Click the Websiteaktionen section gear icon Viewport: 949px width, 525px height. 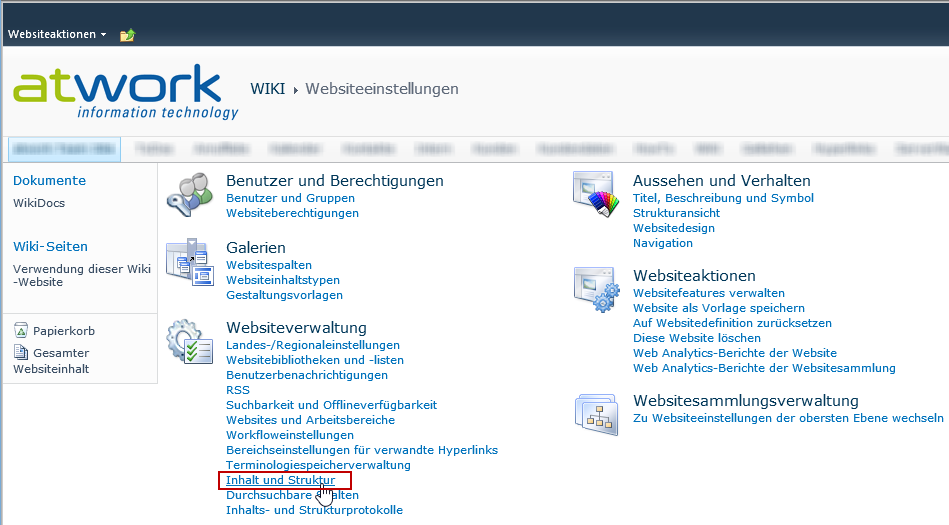596,290
